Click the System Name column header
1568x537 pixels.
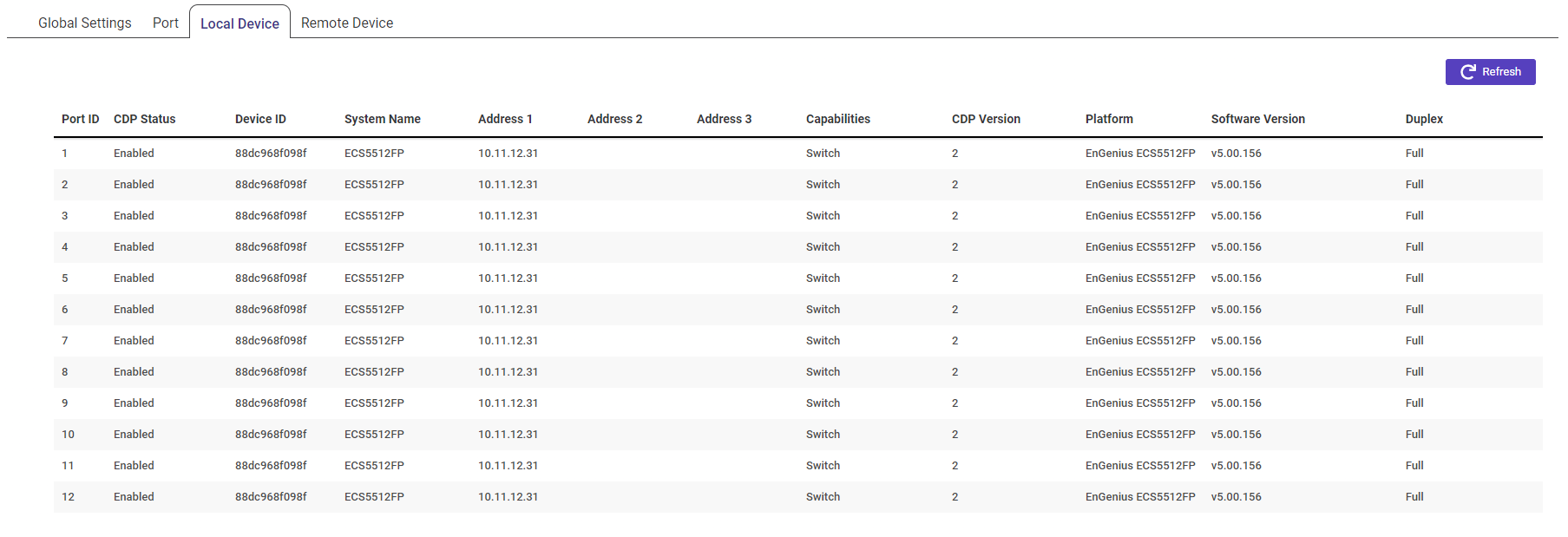tap(382, 119)
